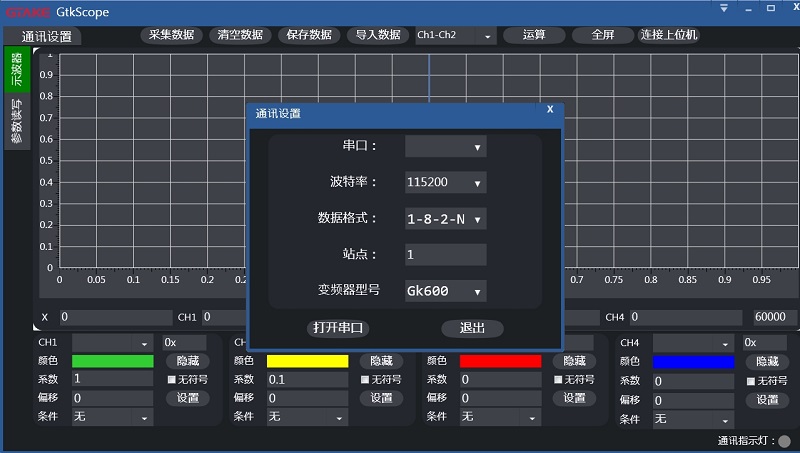This screenshot has height=453, width=800.
Task: Expand the 波特率 115200 dropdown
Action: point(445,182)
